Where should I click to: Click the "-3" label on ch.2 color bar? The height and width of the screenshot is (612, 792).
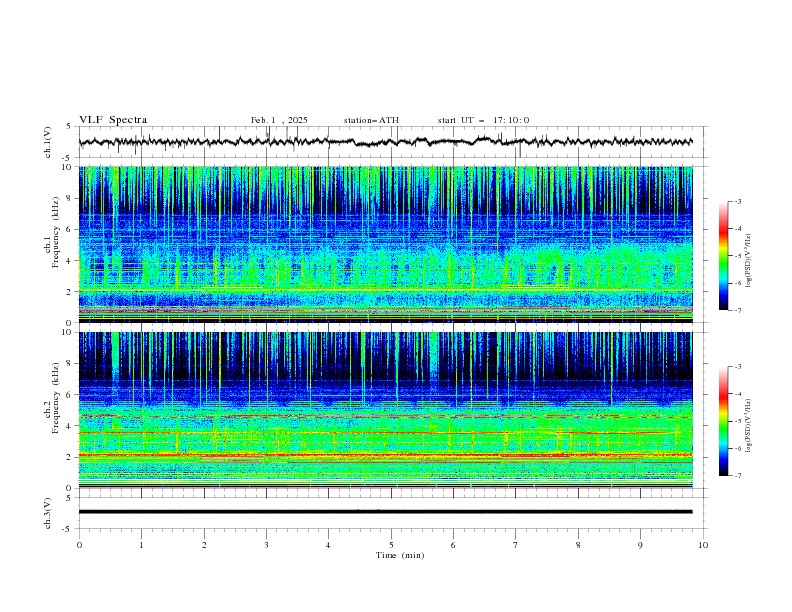[x=738, y=367]
